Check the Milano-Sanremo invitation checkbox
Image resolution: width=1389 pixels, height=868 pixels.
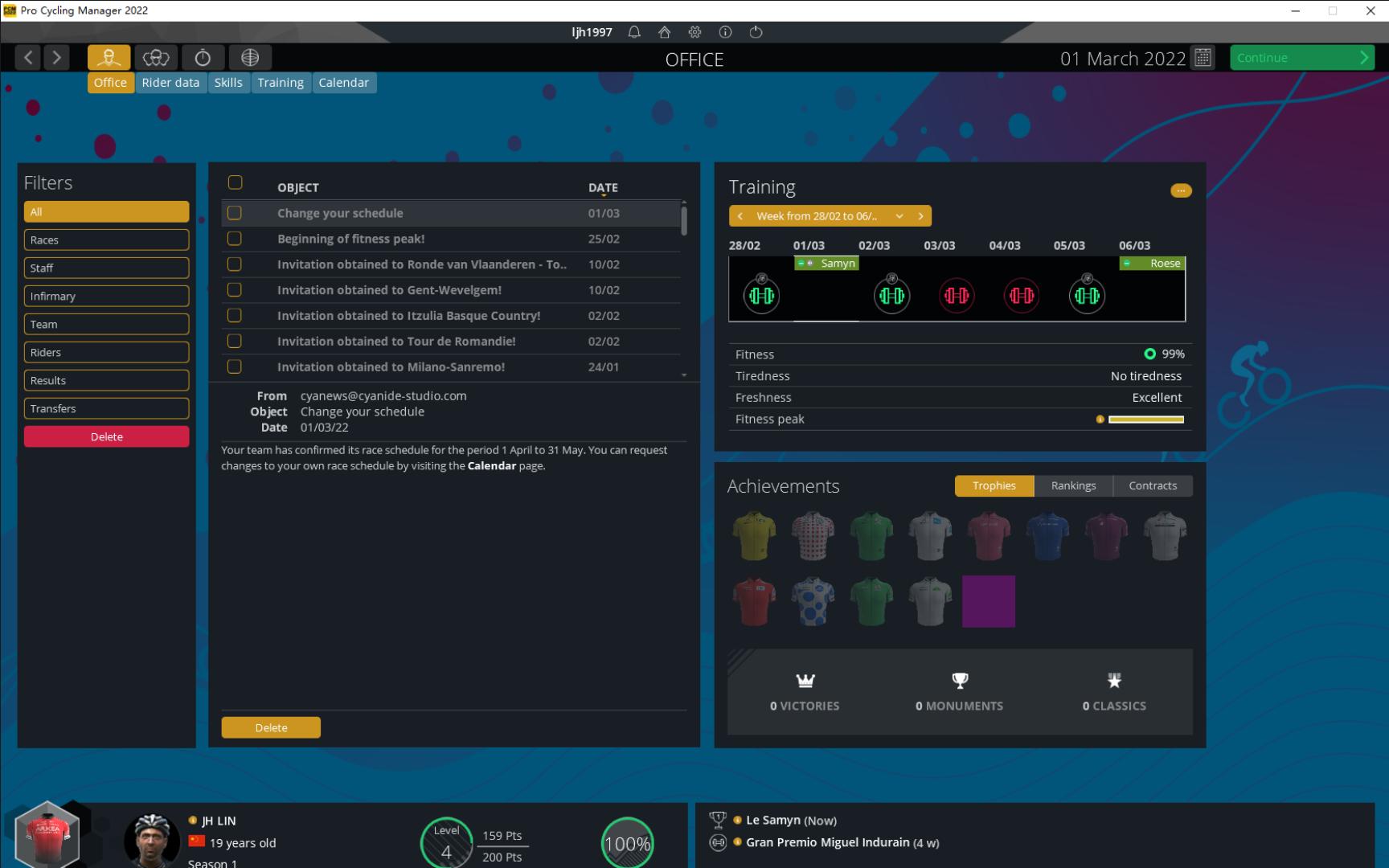[x=235, y=366]
